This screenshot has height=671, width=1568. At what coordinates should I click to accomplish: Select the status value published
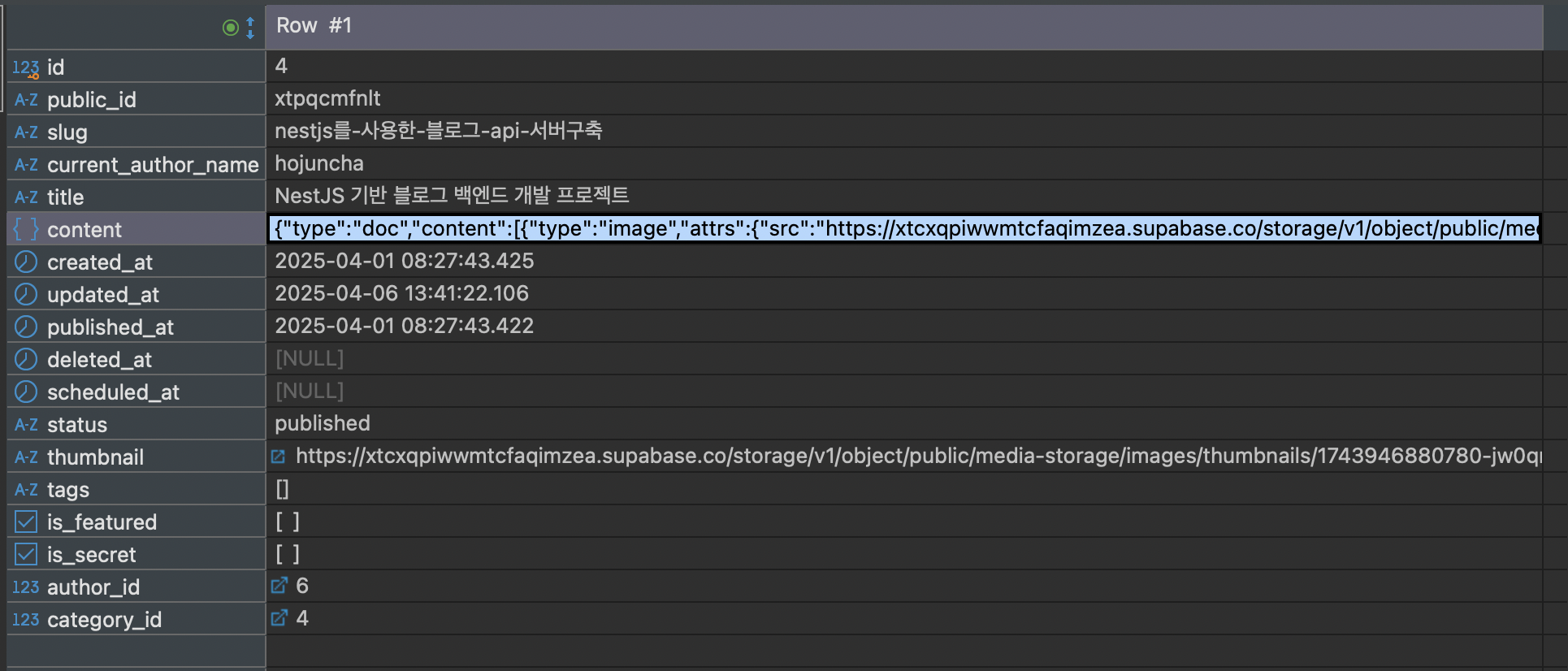(323, 423)
